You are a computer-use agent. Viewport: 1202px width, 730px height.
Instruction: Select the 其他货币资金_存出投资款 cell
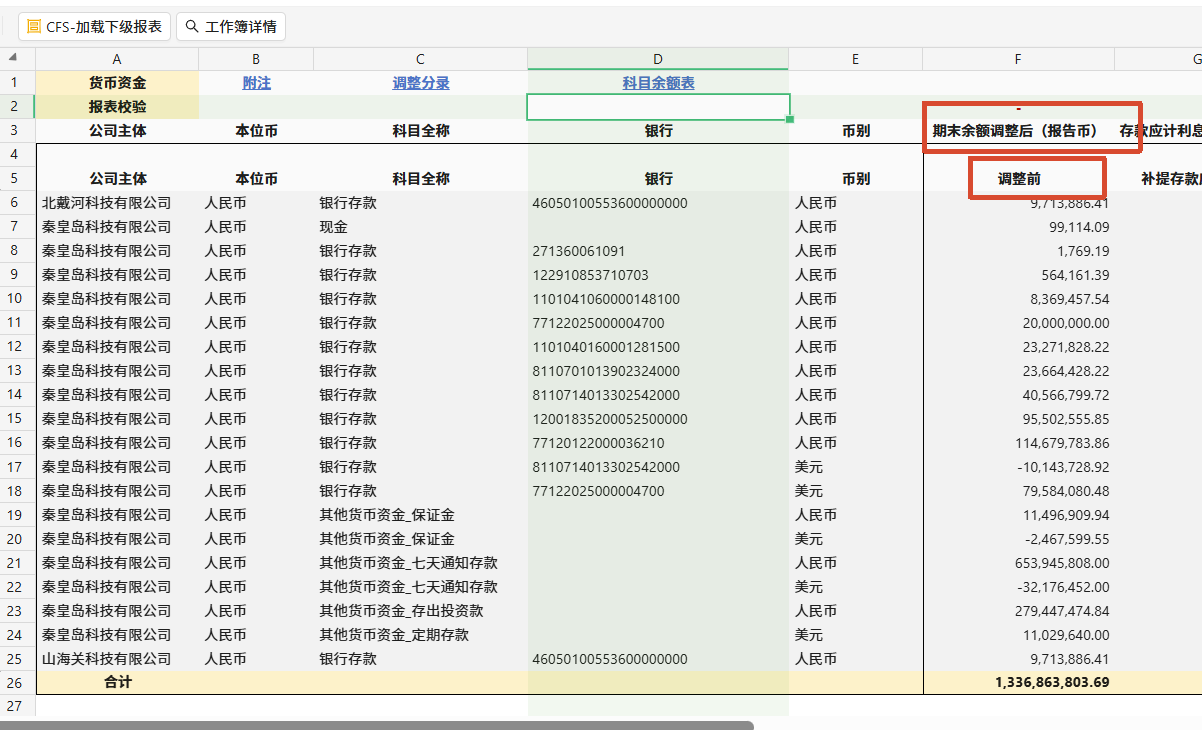pyautogui.click(x=420, y=611)
